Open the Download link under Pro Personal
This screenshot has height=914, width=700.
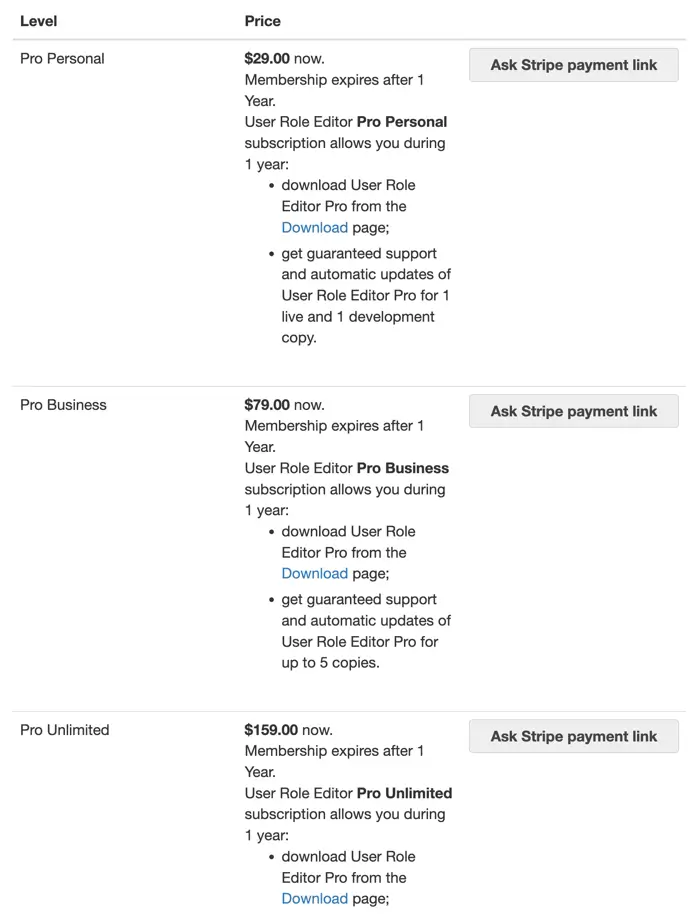click(314, 227)
